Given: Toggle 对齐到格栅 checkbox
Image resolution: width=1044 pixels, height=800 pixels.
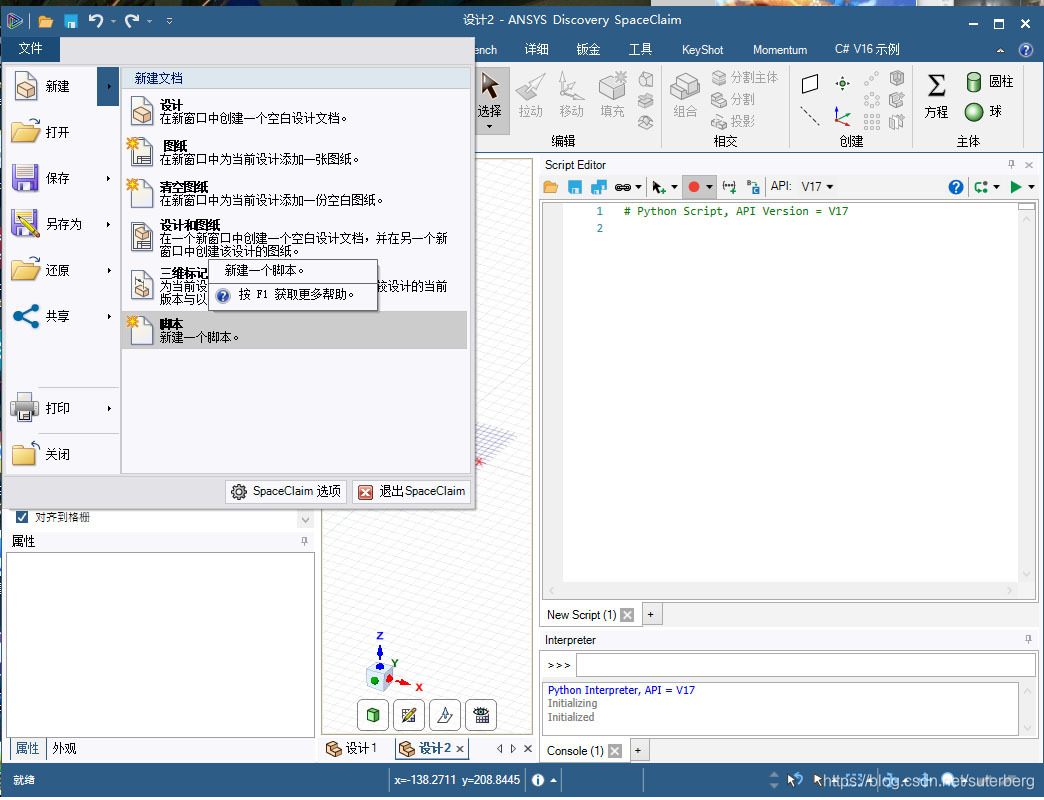Looking at the screenshot, I should [x=21, y=517].
